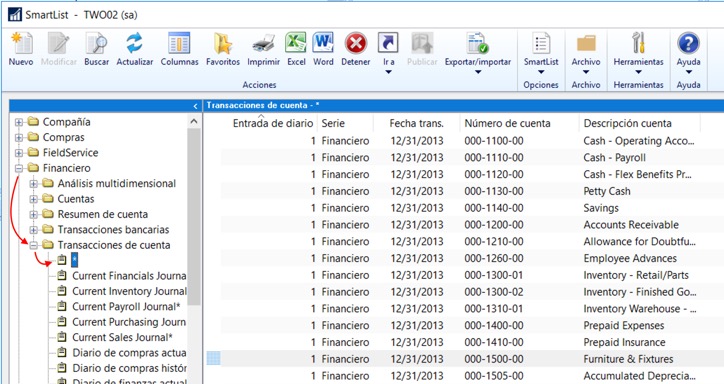Select row Cash - Payroll
Screen dimensions: 724x384
pyautogui.click(x=472, y=157)
